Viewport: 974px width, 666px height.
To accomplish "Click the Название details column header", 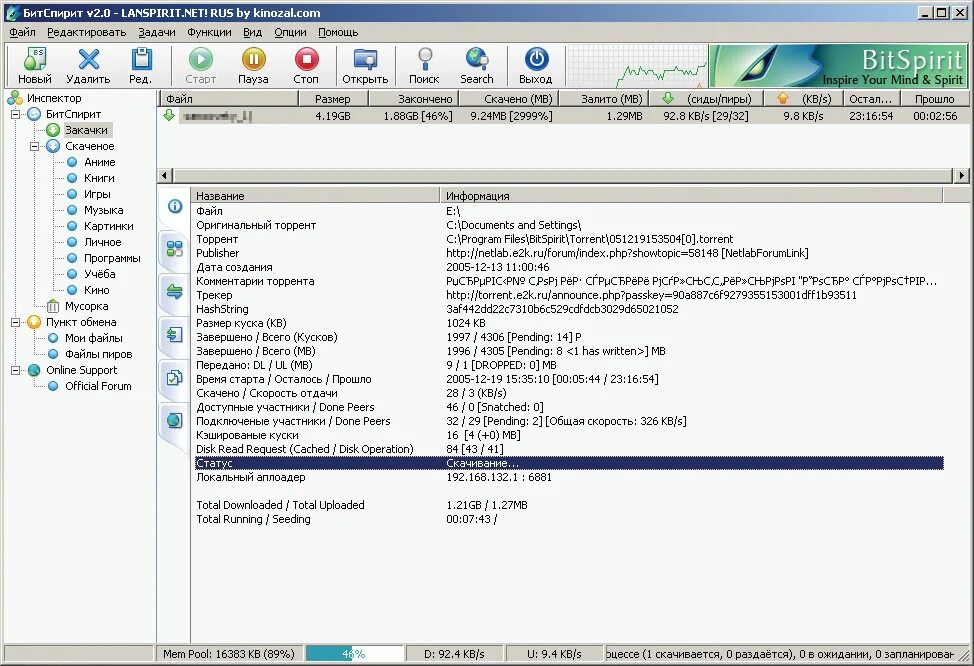I will [x=316, y=196].
